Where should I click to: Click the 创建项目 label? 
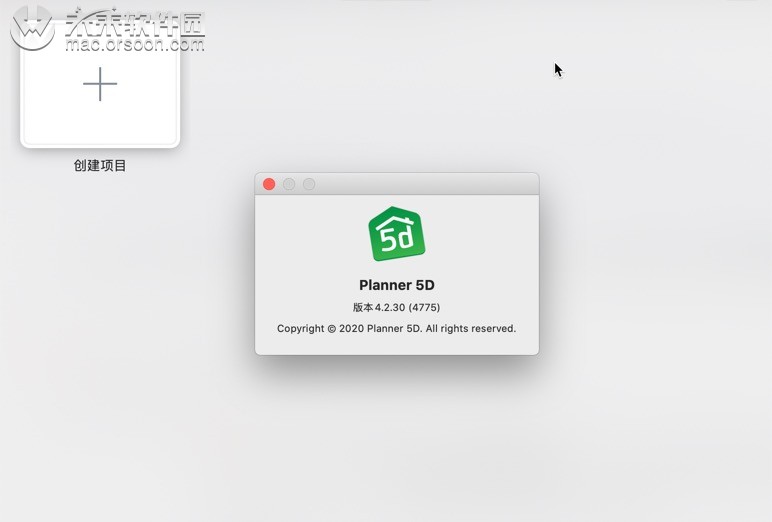tap(100, 165)
